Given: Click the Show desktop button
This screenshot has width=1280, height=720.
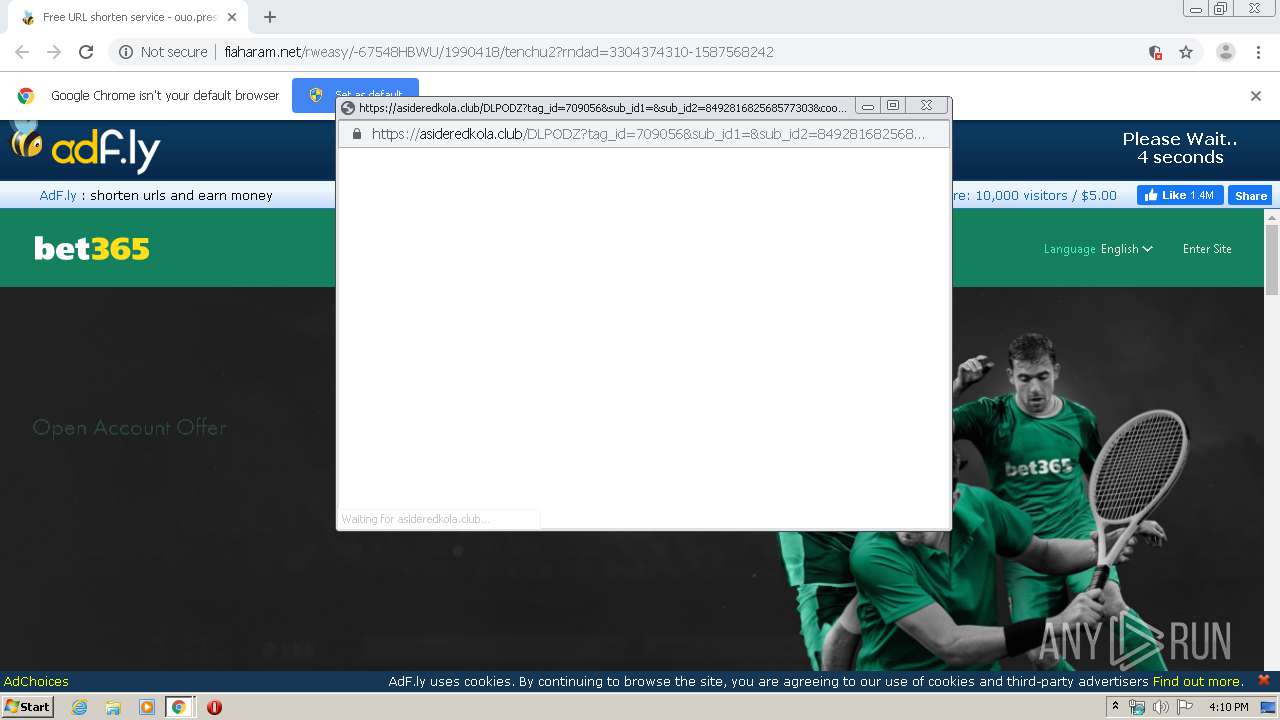Looking at the screenshot, I should click(x=1268, y=707).
